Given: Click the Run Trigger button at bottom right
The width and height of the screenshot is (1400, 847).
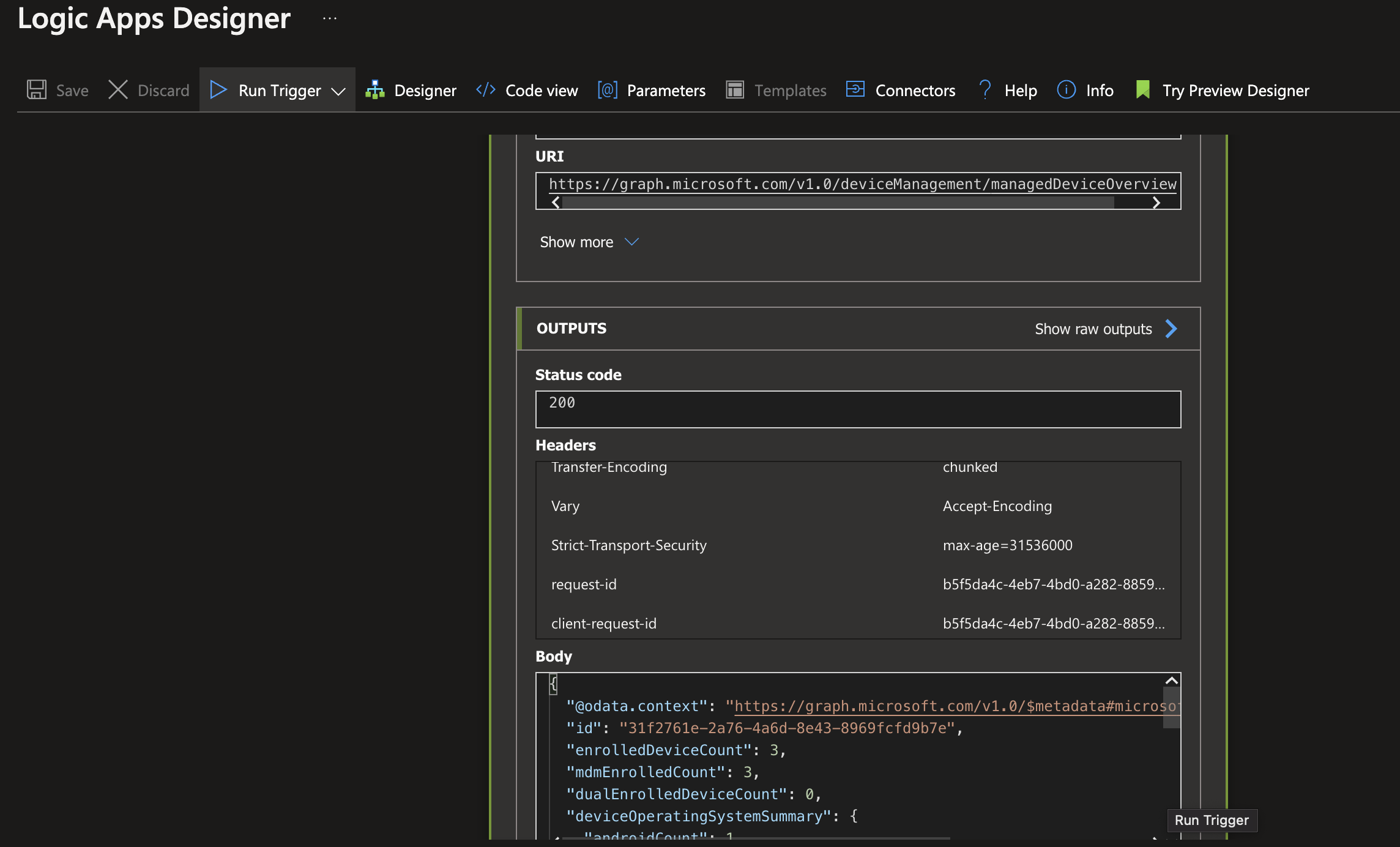Looking at the screenshot, I should pyautogui.click(x=1212, y=820).
